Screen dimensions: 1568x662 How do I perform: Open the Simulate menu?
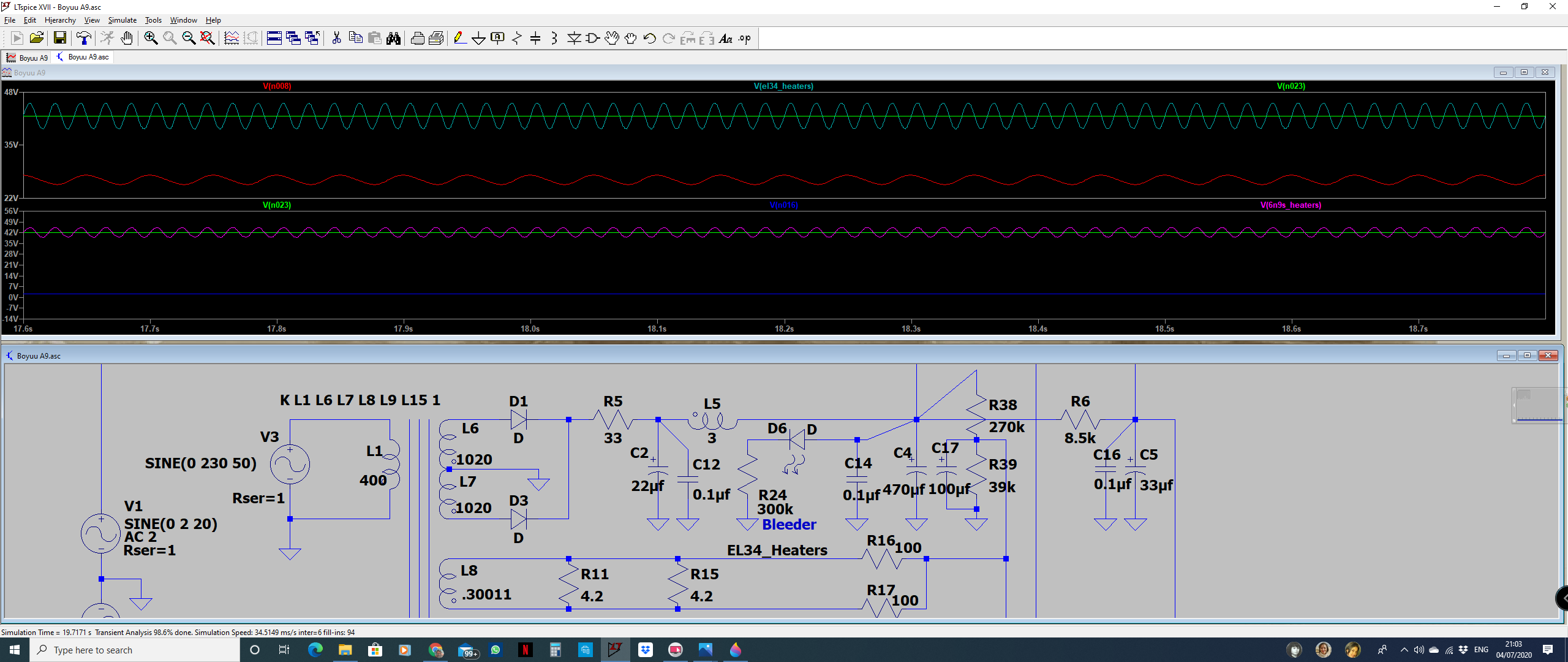pyautogui.click(x=123, y=20)
